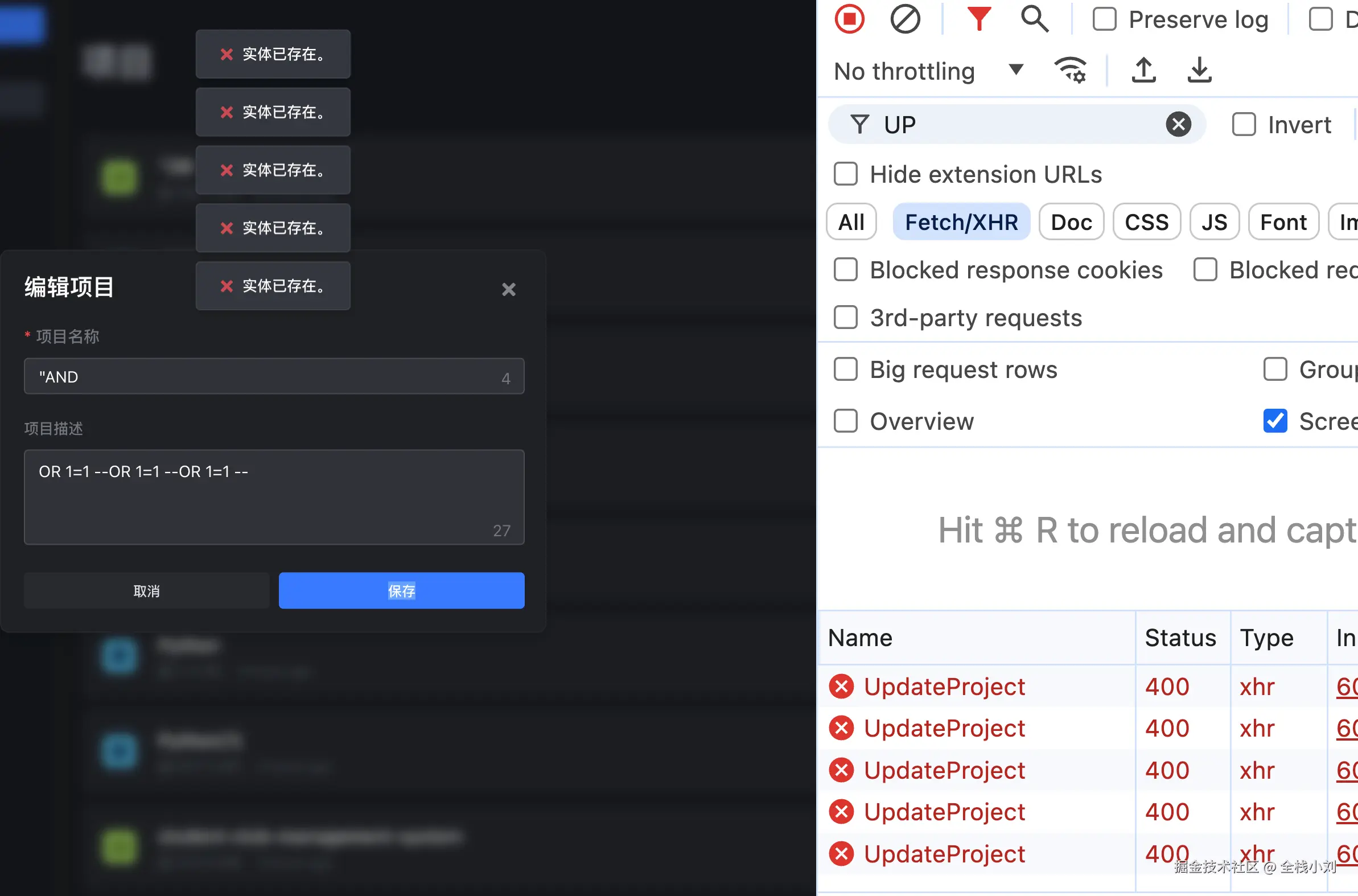Enable Preserve log checkbox
Image resolution: width=1358 pixels, height=896 pixels.
point(1104,19)
